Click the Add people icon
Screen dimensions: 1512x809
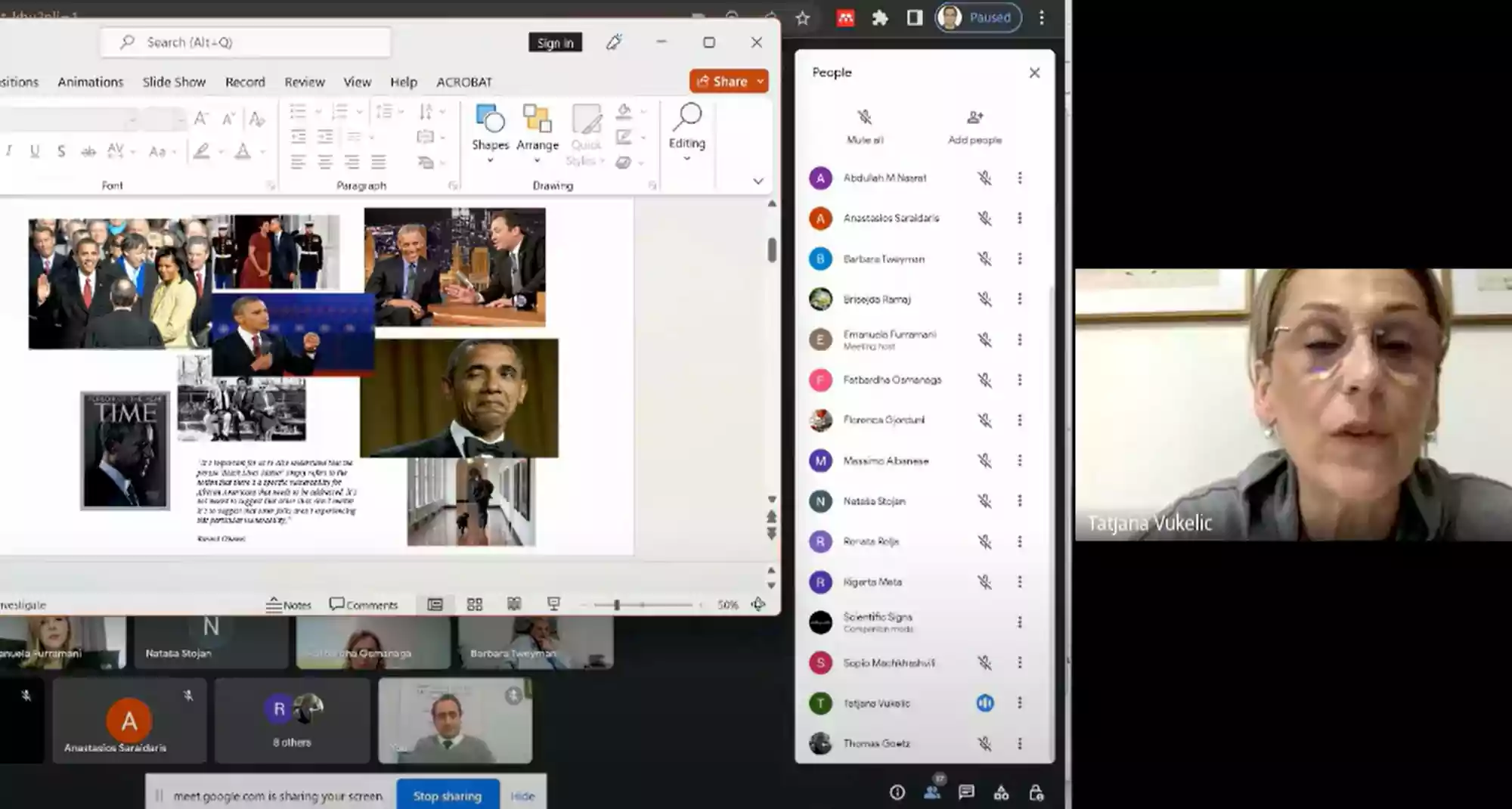pos(974,118)
